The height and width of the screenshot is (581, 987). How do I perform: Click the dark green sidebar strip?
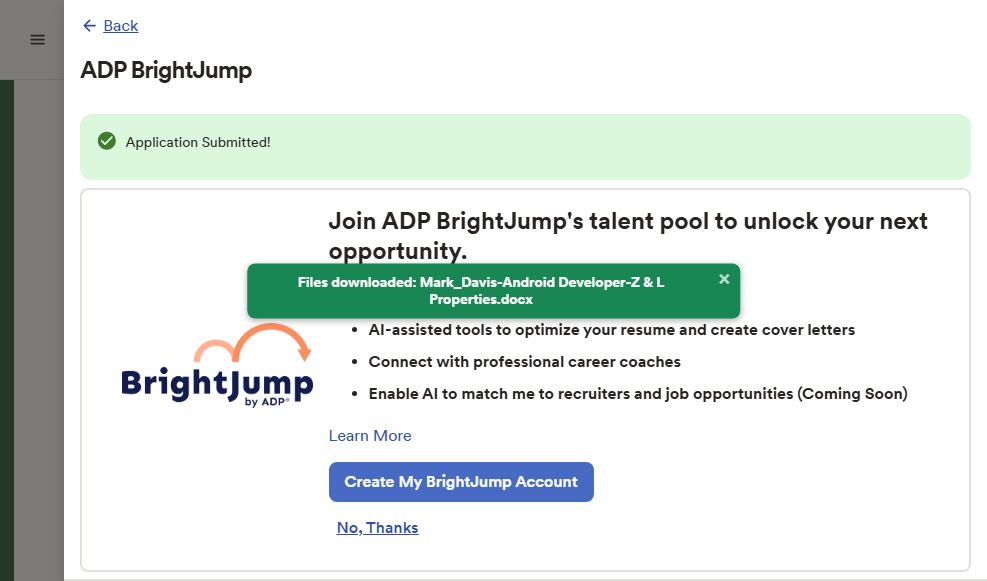pyautogui.click(x=6, y=330)
